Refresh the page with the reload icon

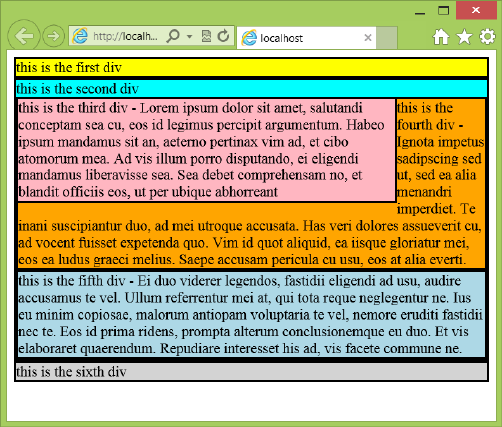pos(223,36)
